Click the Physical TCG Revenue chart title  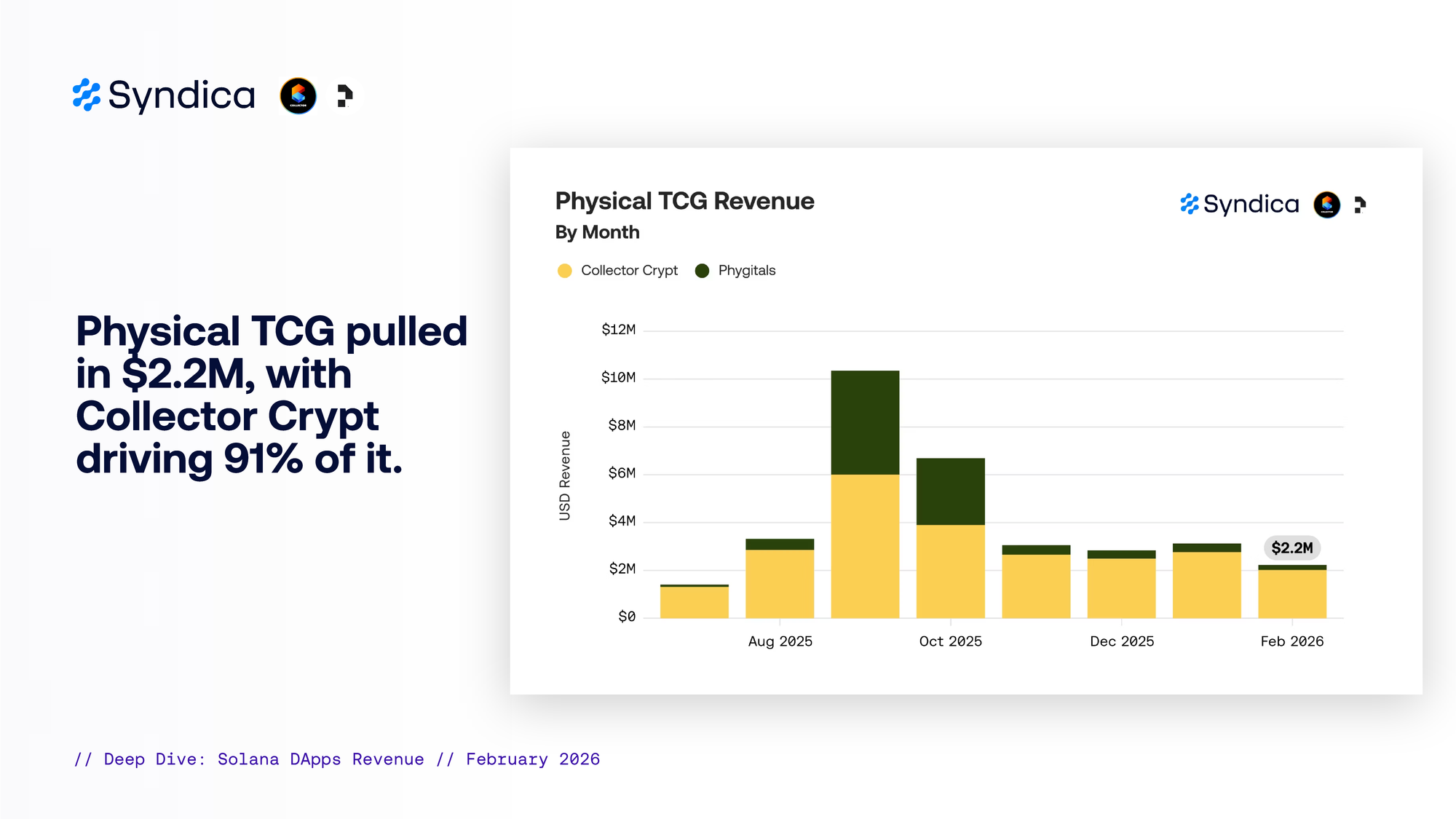[684, 201]
